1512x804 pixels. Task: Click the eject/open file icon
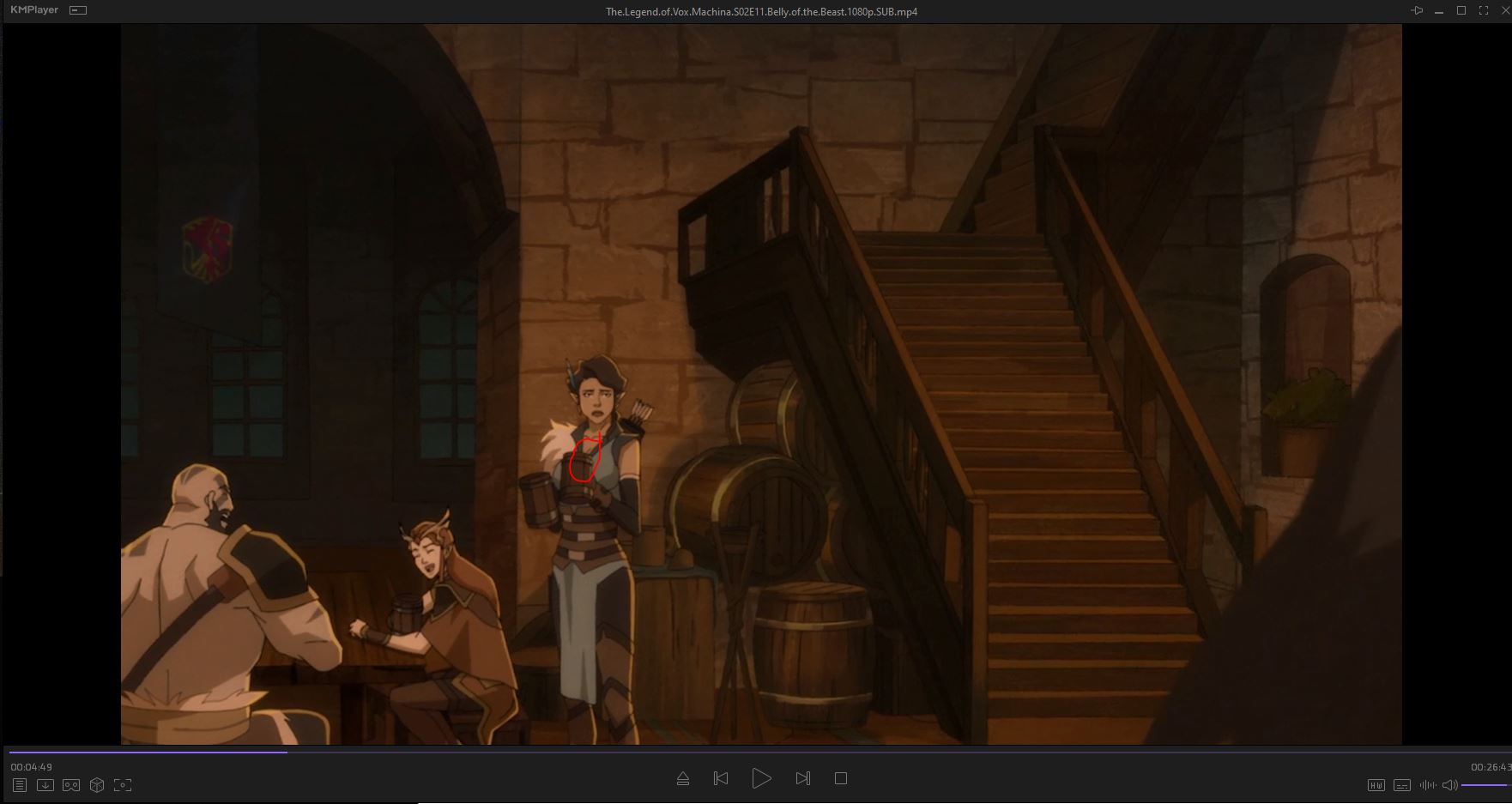(x=683, y=778)
